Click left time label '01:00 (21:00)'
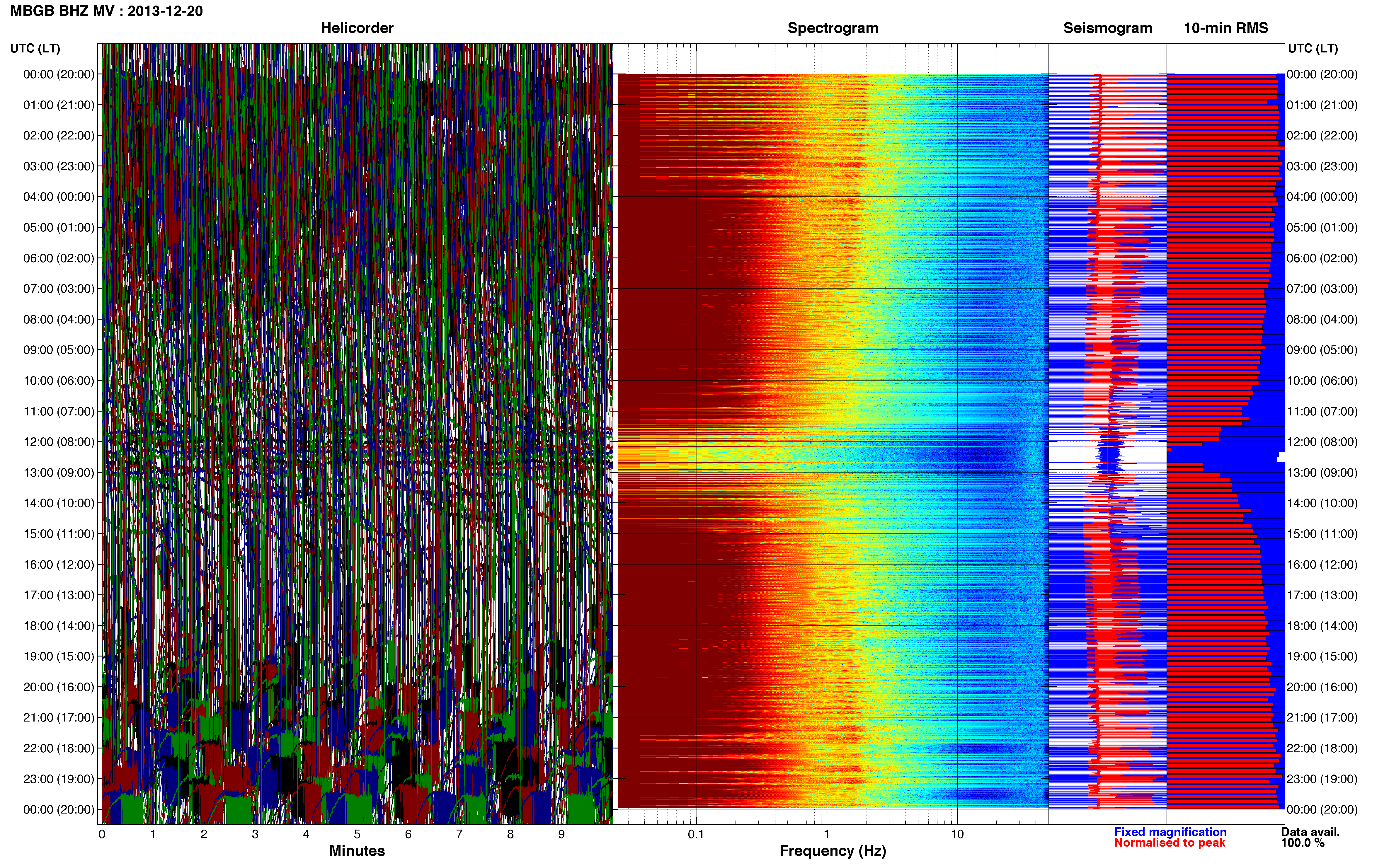Image resolution: width=1389 pixels, height=868 pixels. [59, 105]
